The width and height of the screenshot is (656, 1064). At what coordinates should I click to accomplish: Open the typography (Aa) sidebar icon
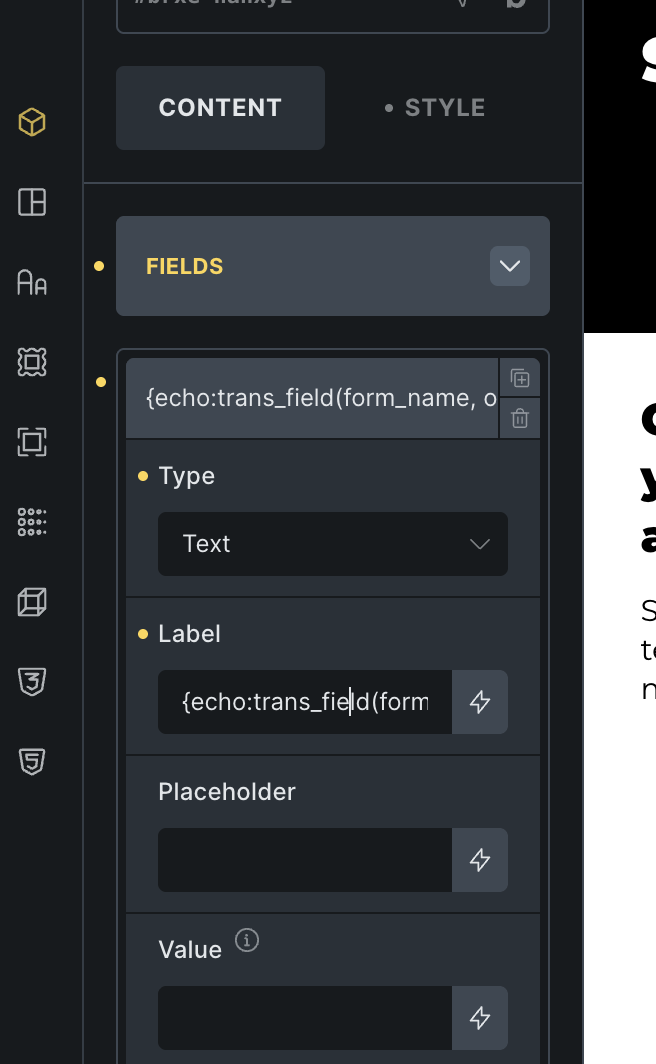pos(32,282)
